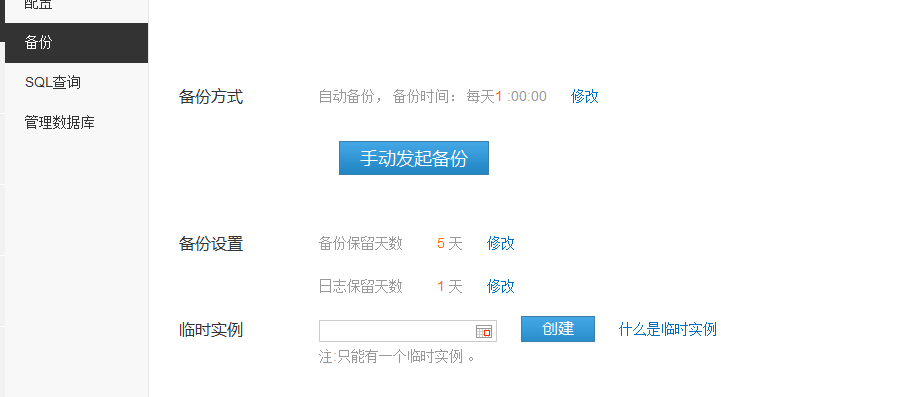The height and width of the screenshot is (397, 910).
Task: Open the calendar date picker icon
Action: coord(483,331)
